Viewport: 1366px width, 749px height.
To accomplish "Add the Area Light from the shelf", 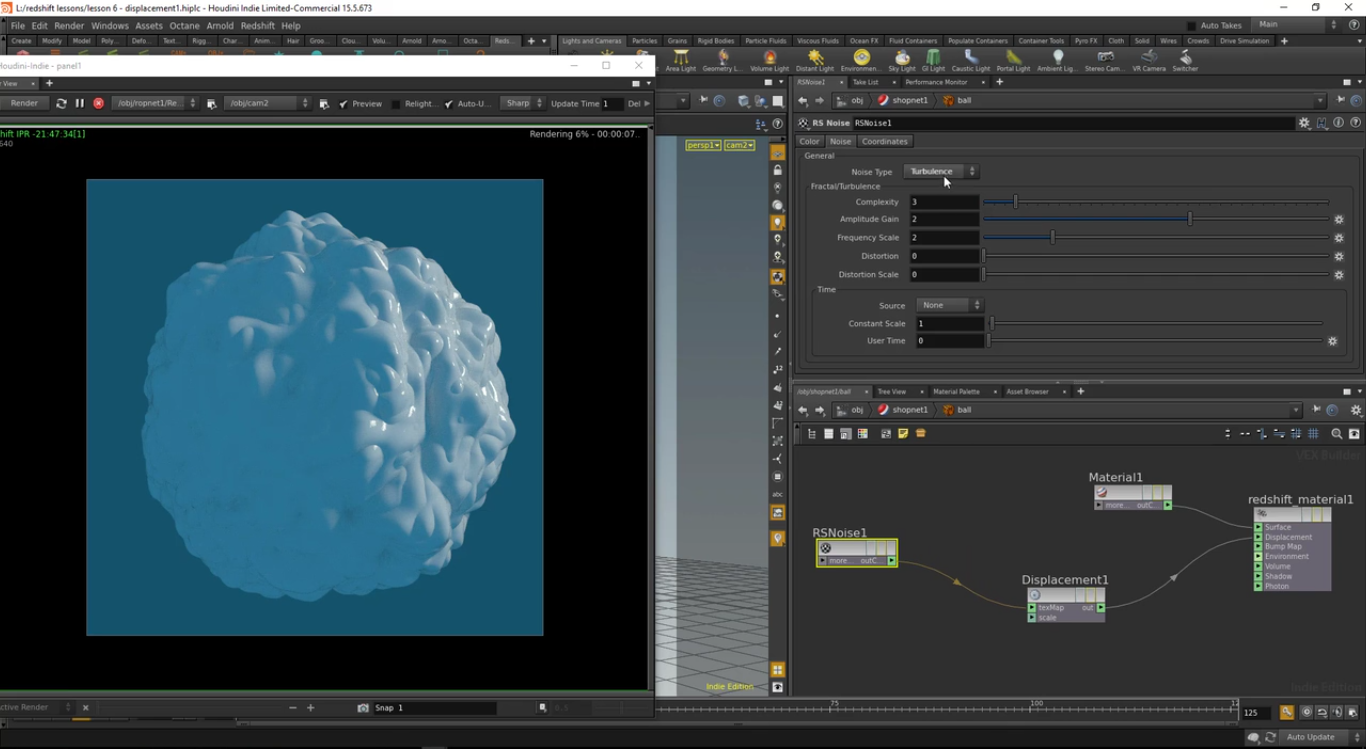I will 681,60.
